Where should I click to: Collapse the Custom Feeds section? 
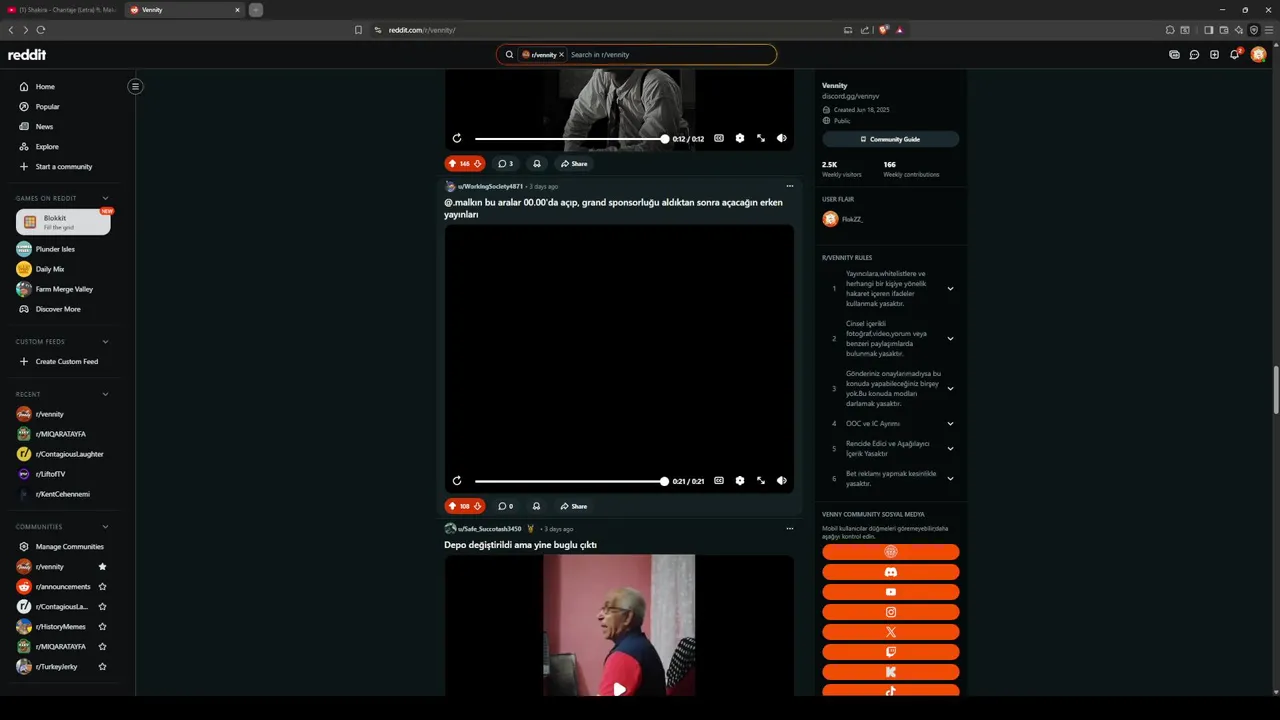click(105, 342)
